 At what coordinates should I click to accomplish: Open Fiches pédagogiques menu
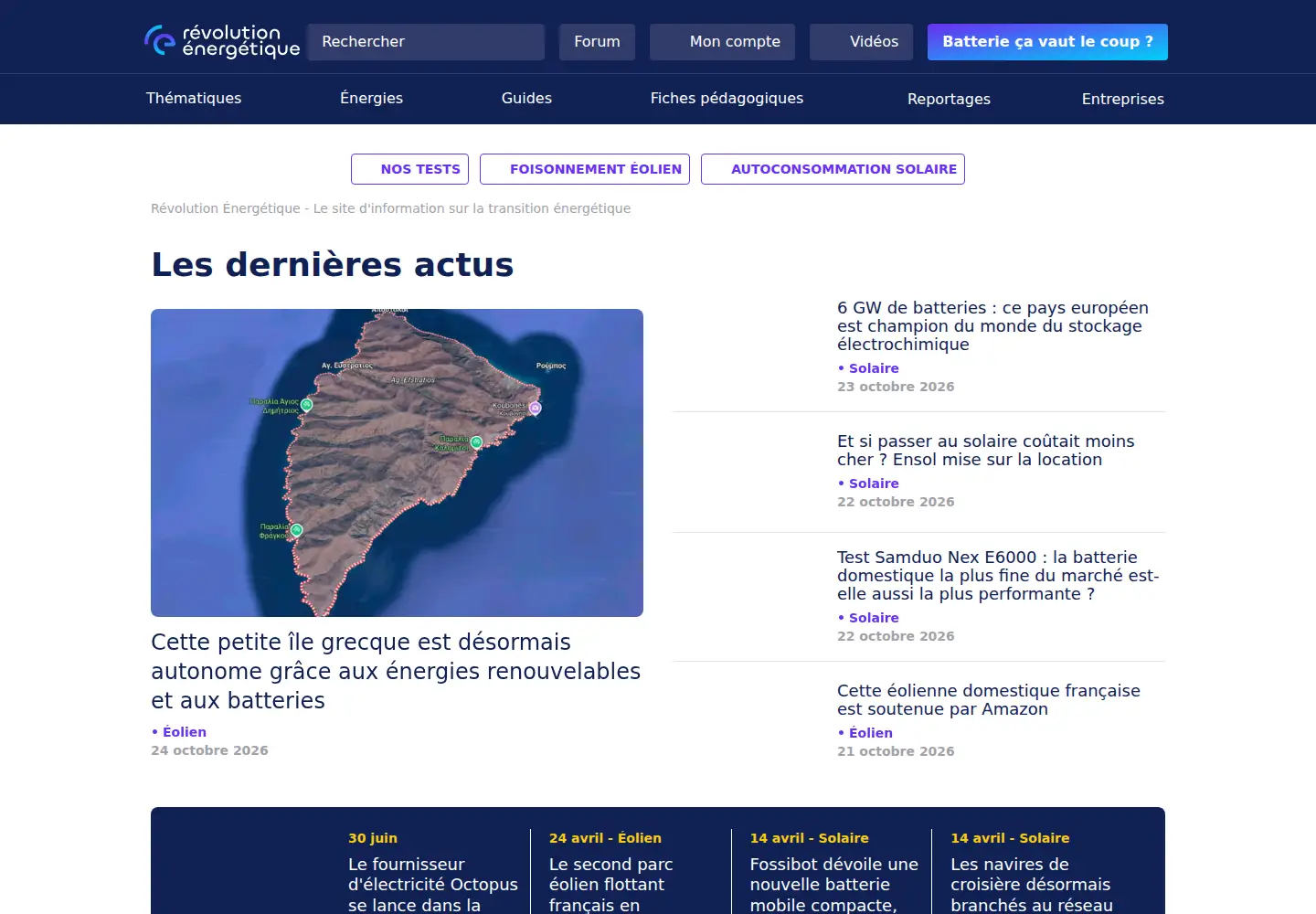tap(727, 98)
